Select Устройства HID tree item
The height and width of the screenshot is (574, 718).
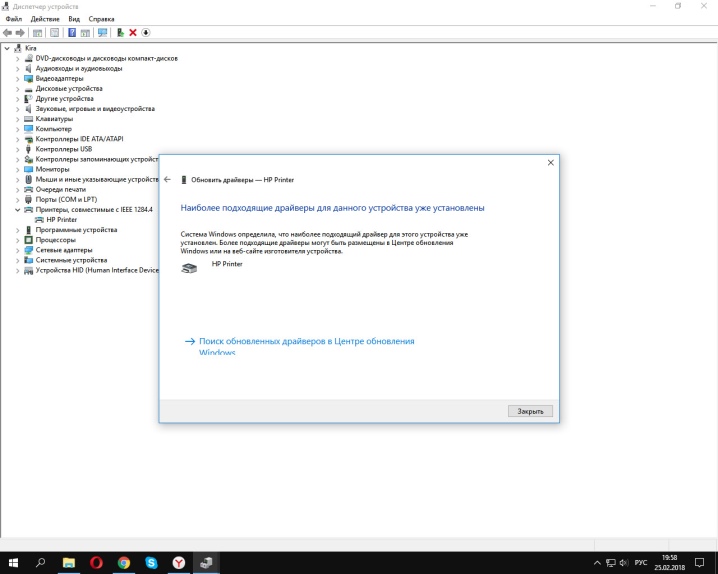pos(97,270)
